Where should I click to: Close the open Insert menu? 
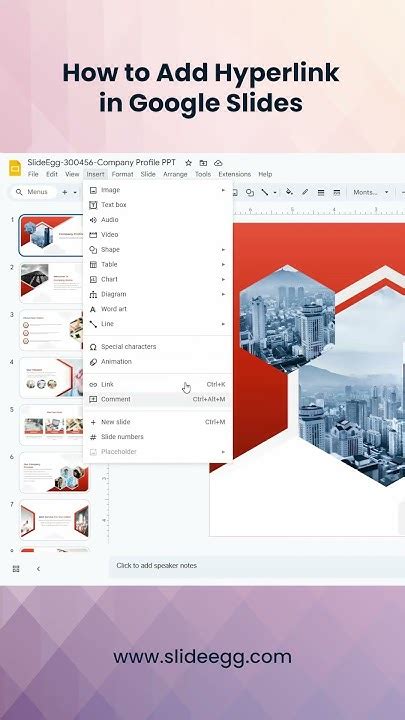[x=96, y=174]
